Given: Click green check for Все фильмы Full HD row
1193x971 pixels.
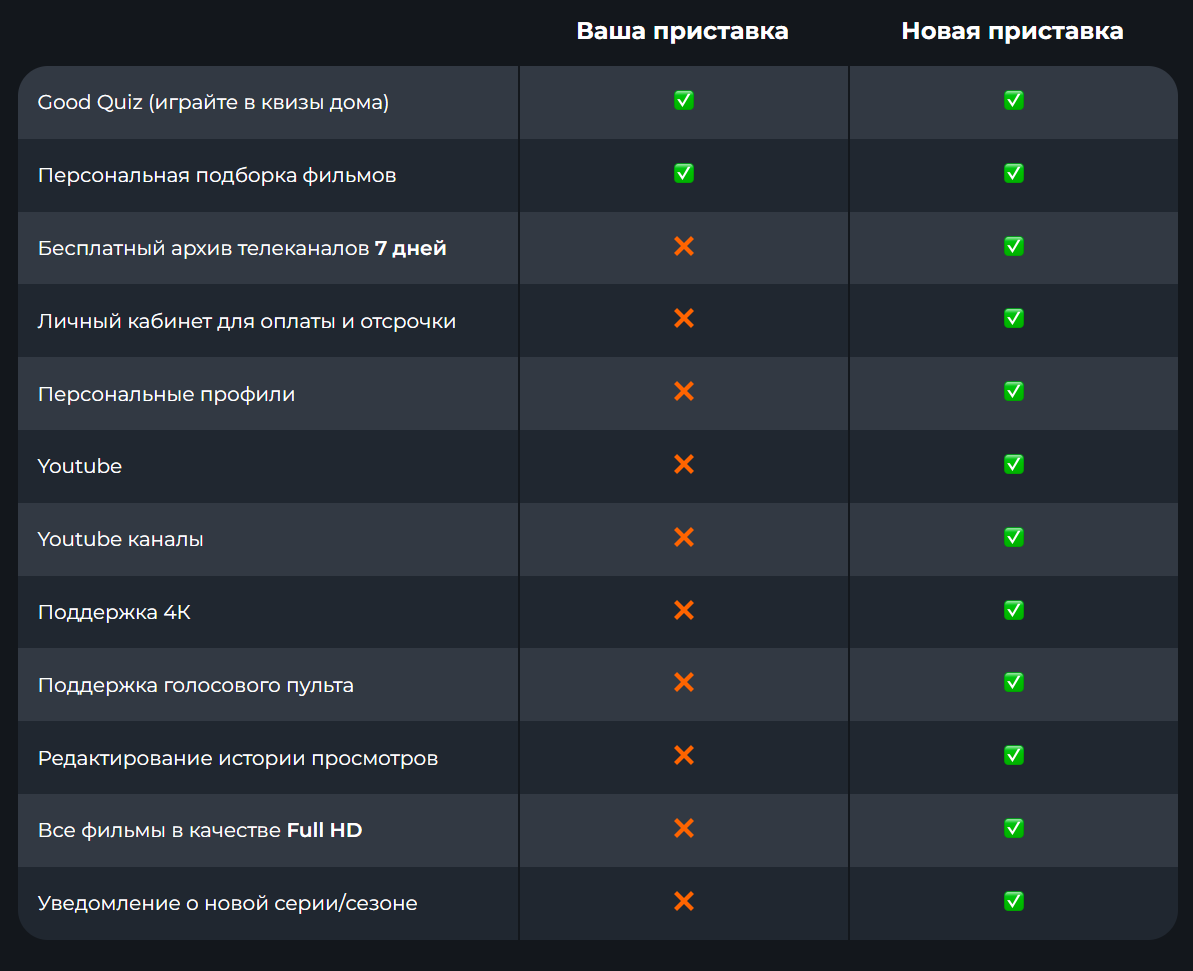Looking at the screenshot, I should [1013, 828].
